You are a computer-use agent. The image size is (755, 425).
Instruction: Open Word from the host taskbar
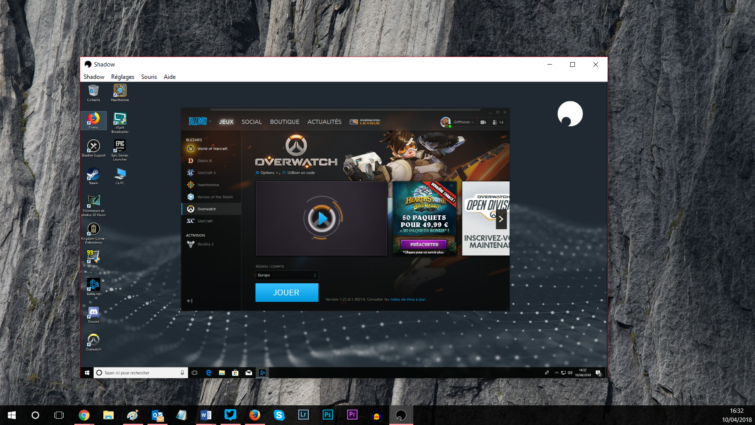tap(206, 415)
